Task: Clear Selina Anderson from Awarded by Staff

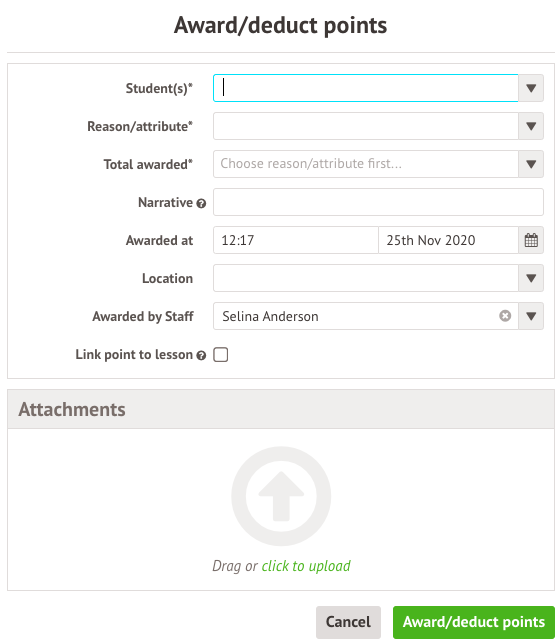Action: 505,316
